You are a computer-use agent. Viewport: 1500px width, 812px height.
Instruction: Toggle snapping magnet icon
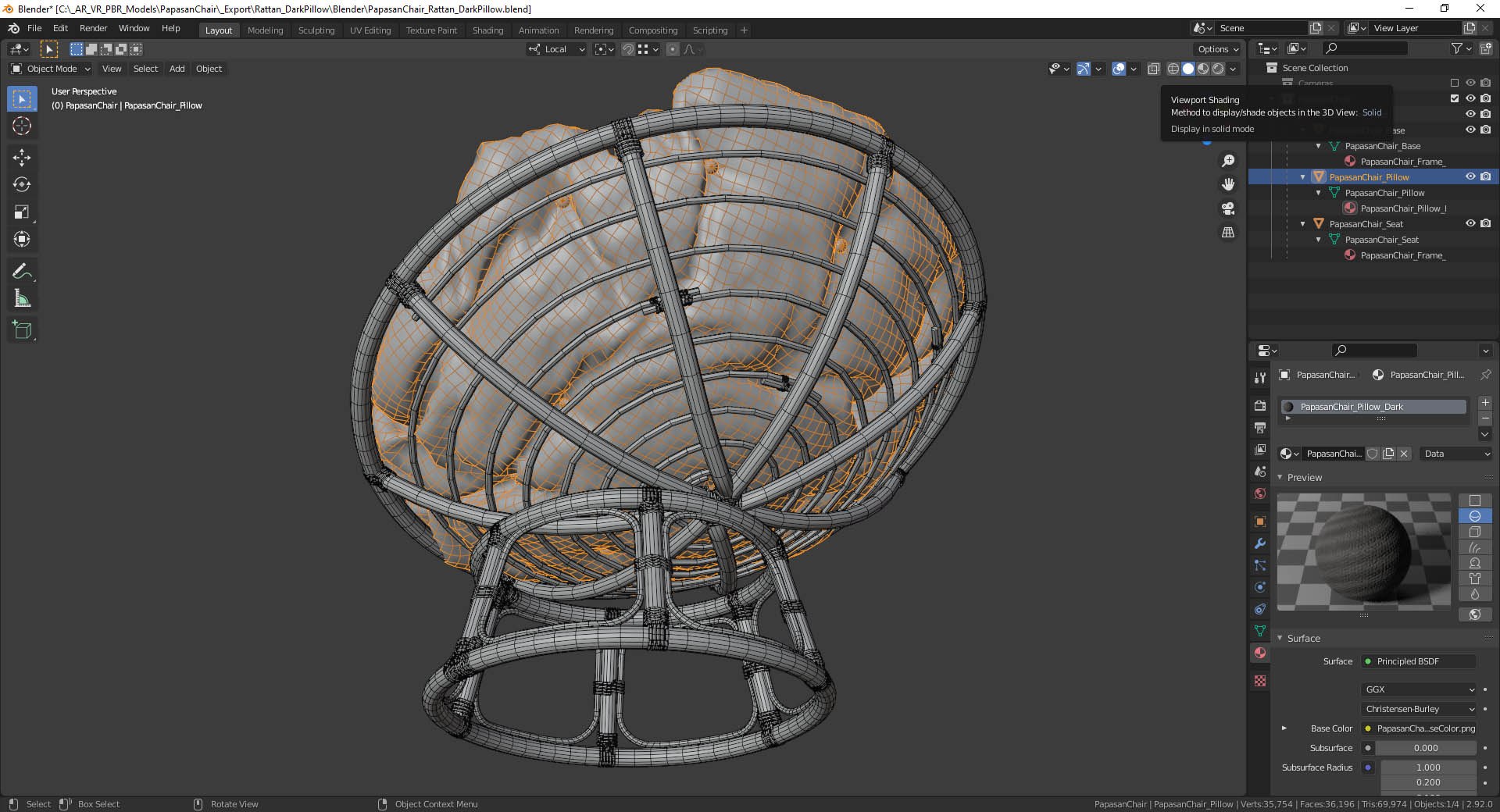point(627,49)
